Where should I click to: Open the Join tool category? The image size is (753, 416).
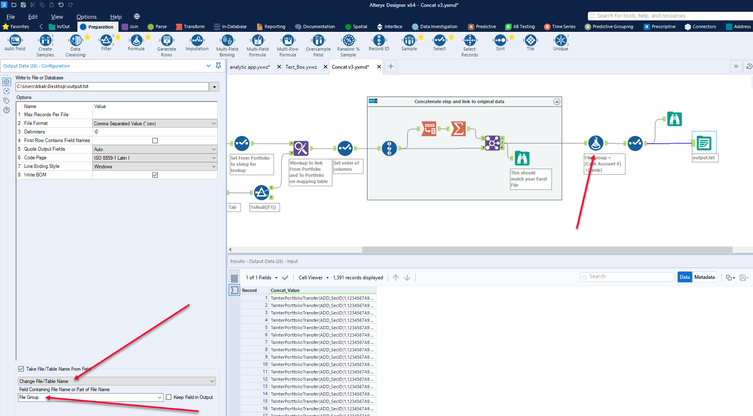coord(132,27)
